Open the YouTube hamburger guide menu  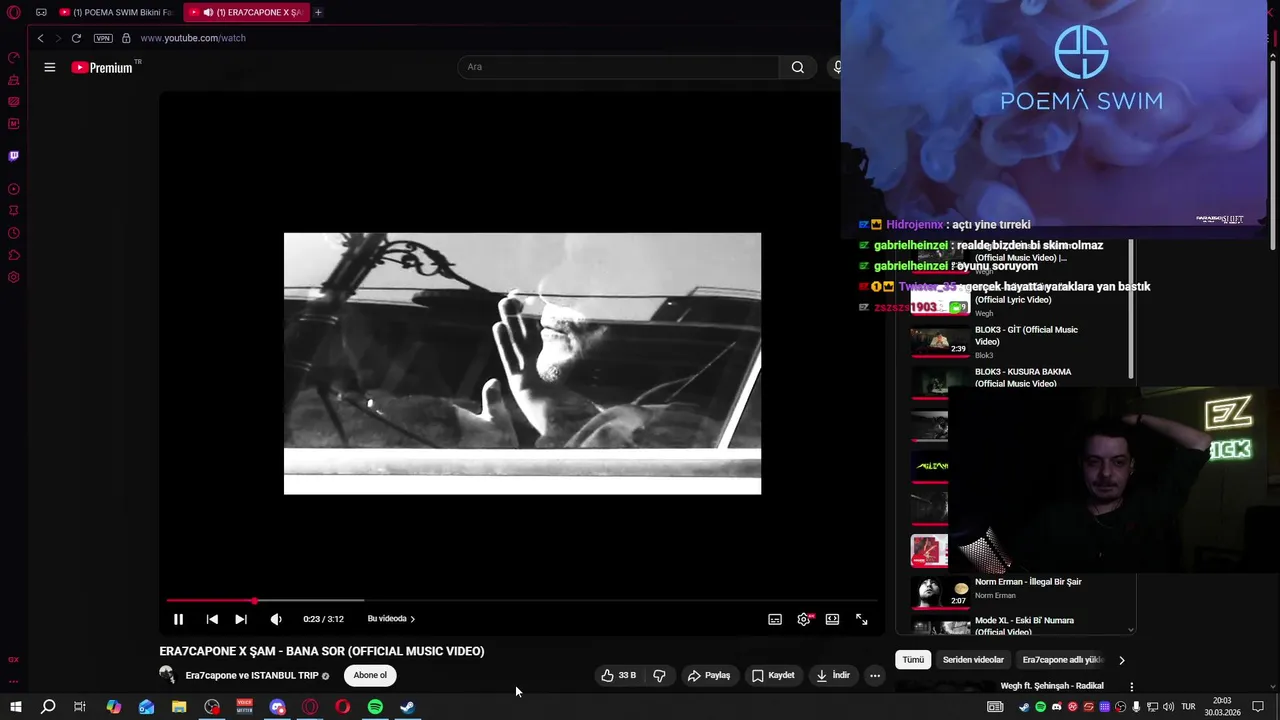(49, 67)
